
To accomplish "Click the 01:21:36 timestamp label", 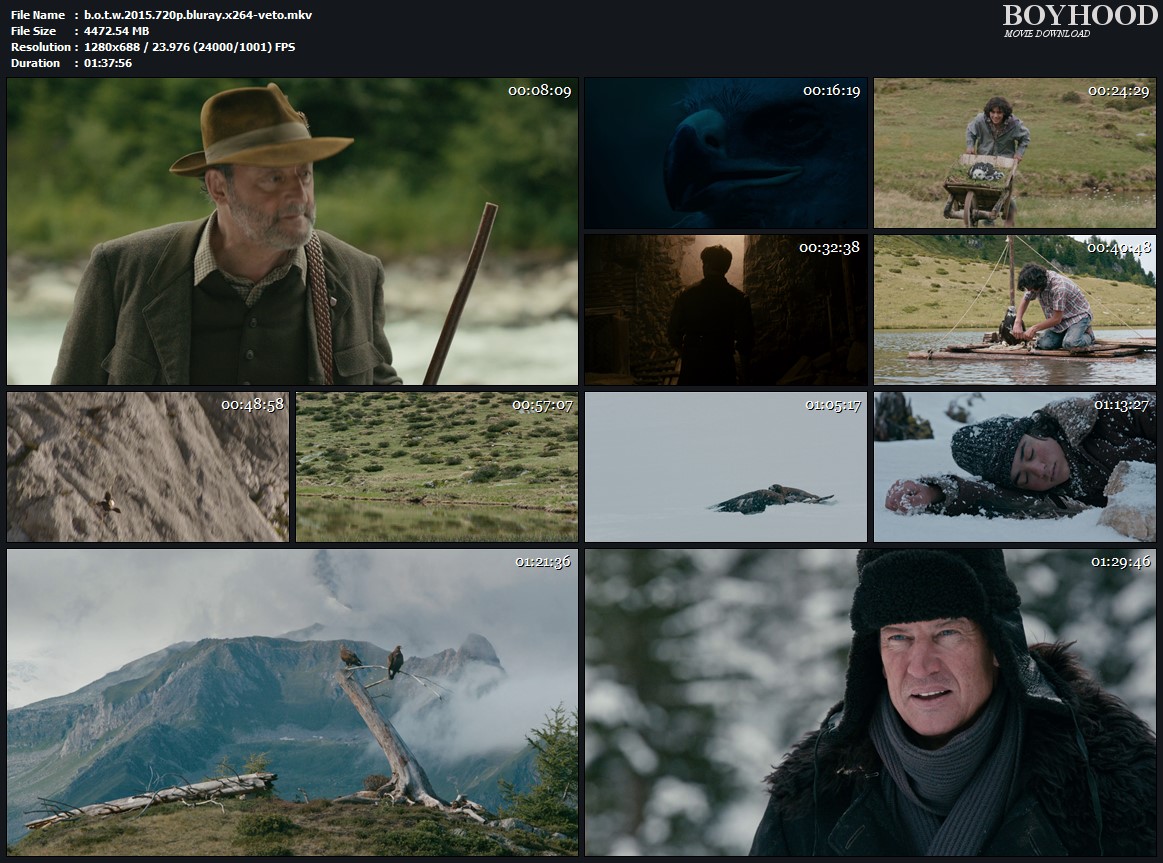I will 542,562.
